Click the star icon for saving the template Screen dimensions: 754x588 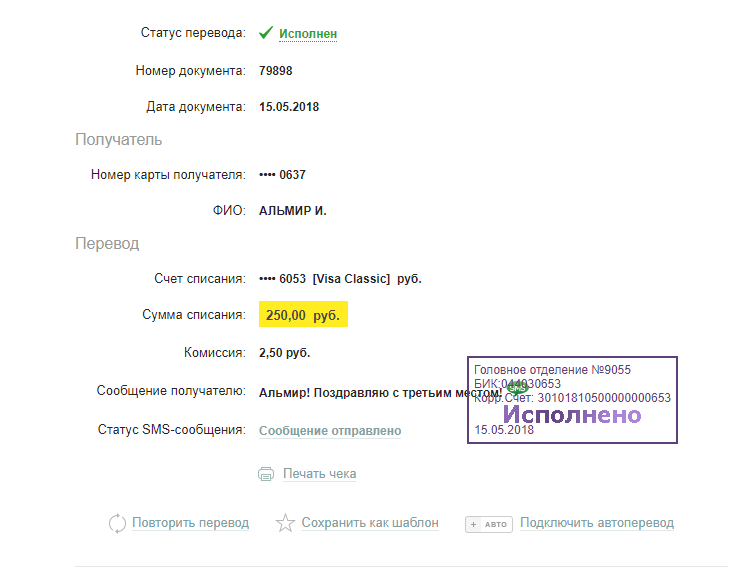coord(285,523)
